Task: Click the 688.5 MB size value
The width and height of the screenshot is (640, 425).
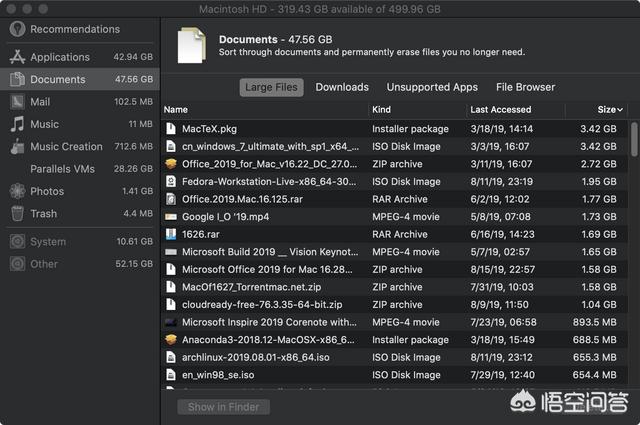Action: point(594,340)
